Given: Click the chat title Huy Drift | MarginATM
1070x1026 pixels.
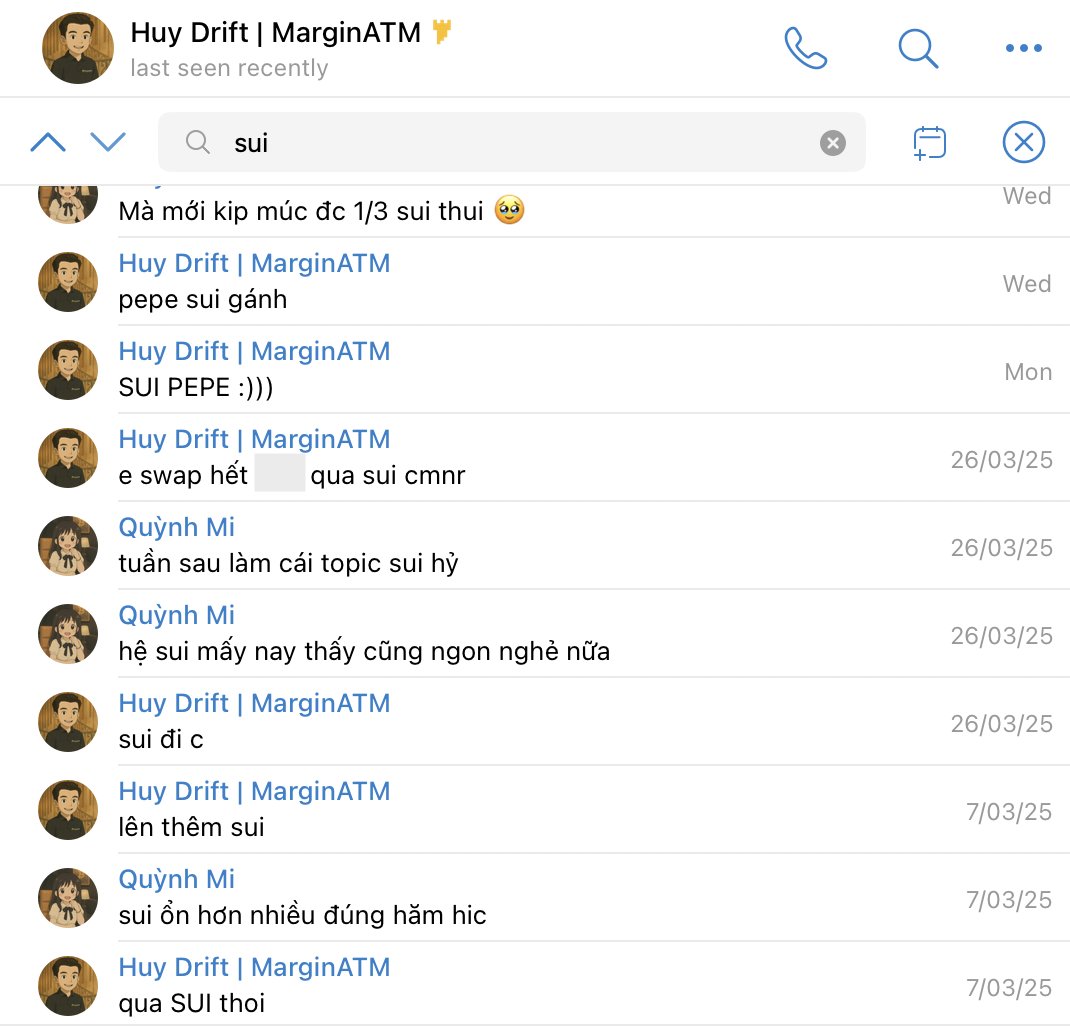Looking at the screenshot, I should point(277,33).
